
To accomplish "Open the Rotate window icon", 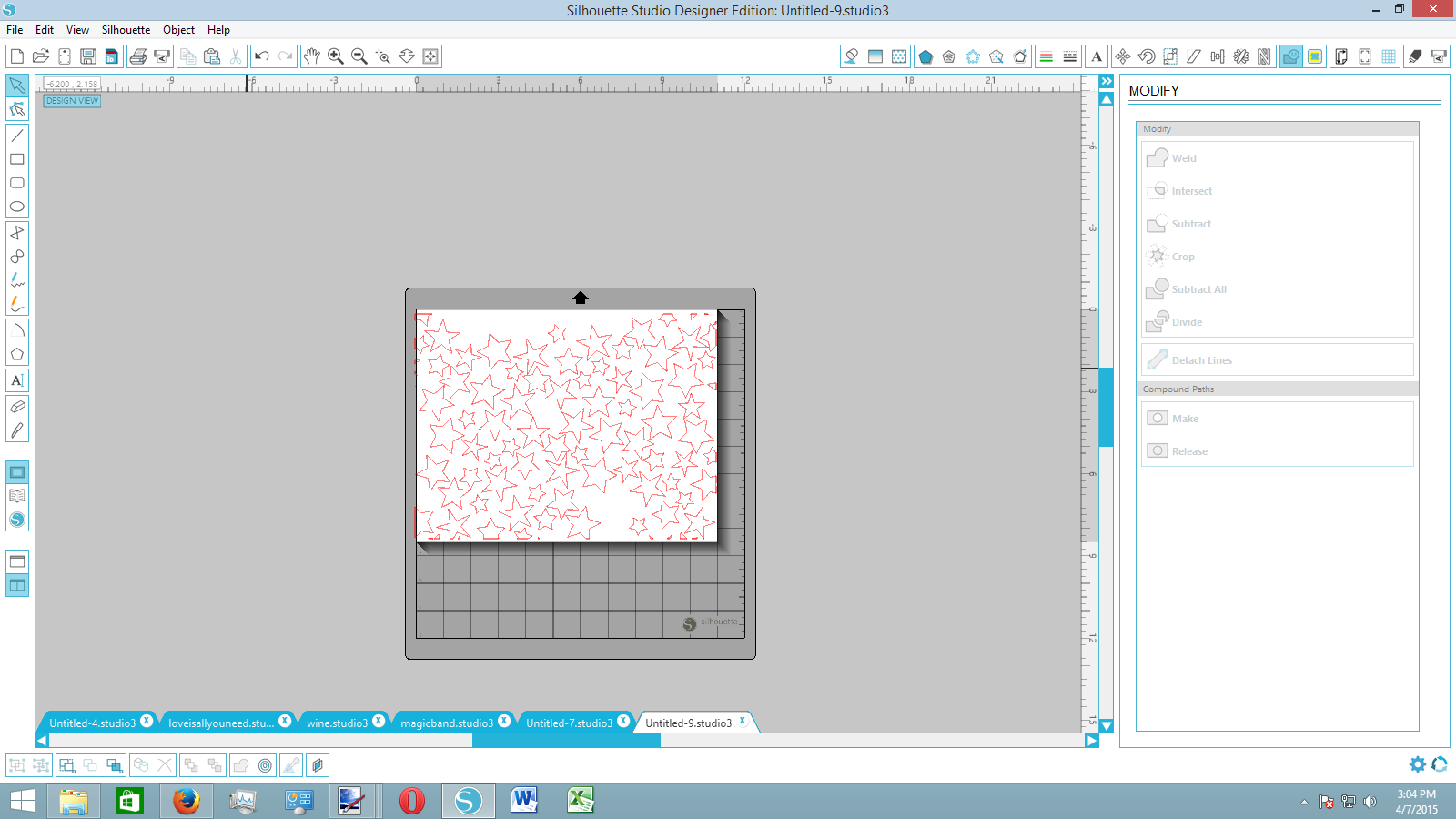I will click(x=1147, y=56).
